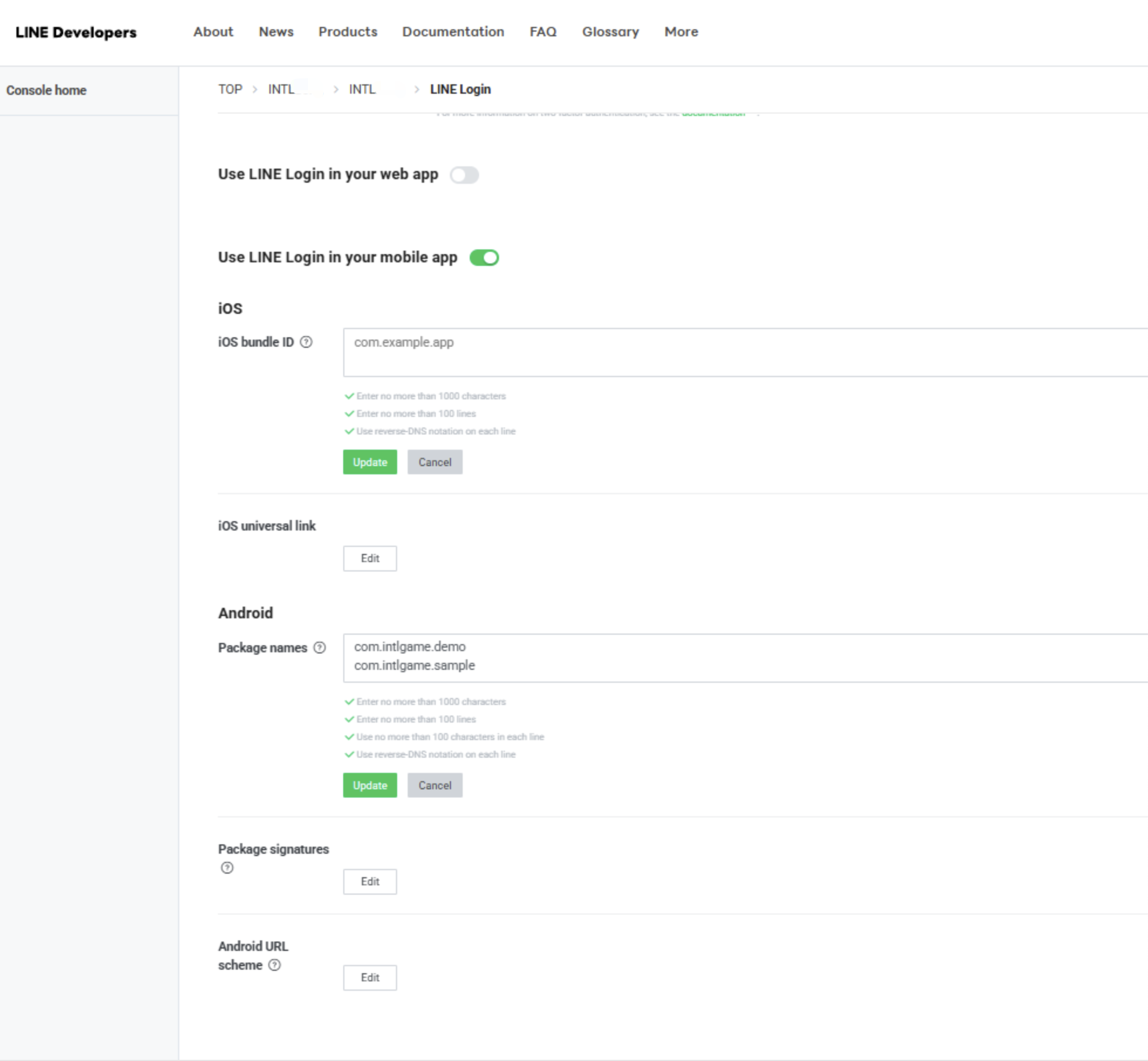Edit the Package signatures

click(x=370, y=882)
